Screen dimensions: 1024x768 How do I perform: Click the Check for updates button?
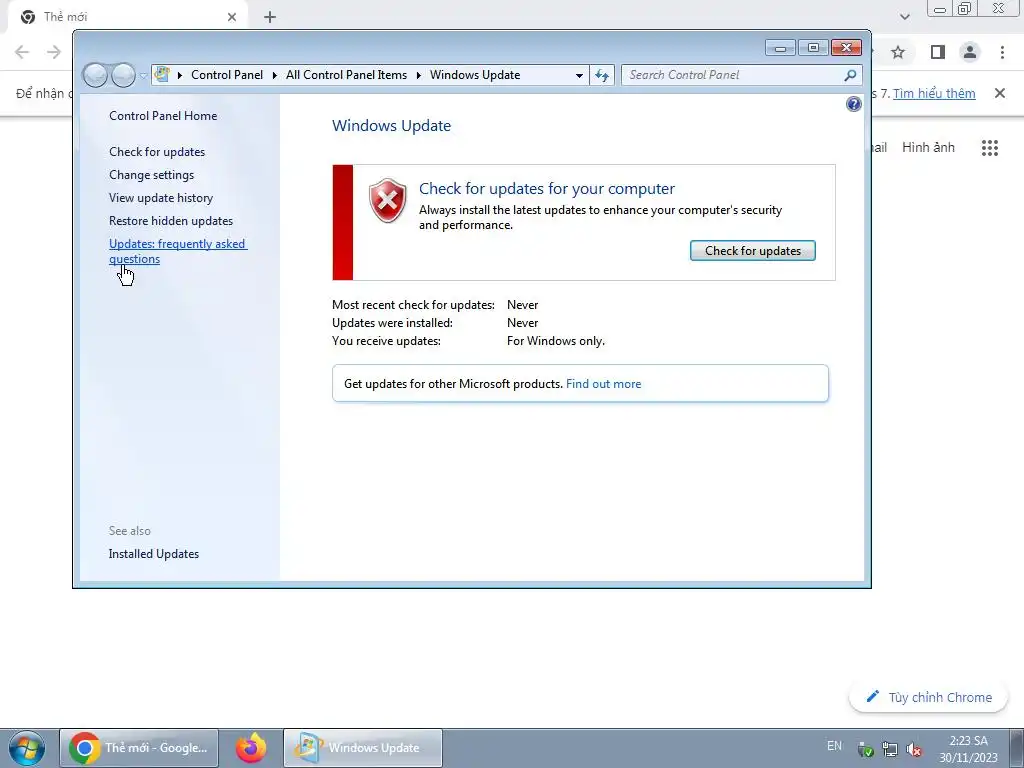click(752, 251)
